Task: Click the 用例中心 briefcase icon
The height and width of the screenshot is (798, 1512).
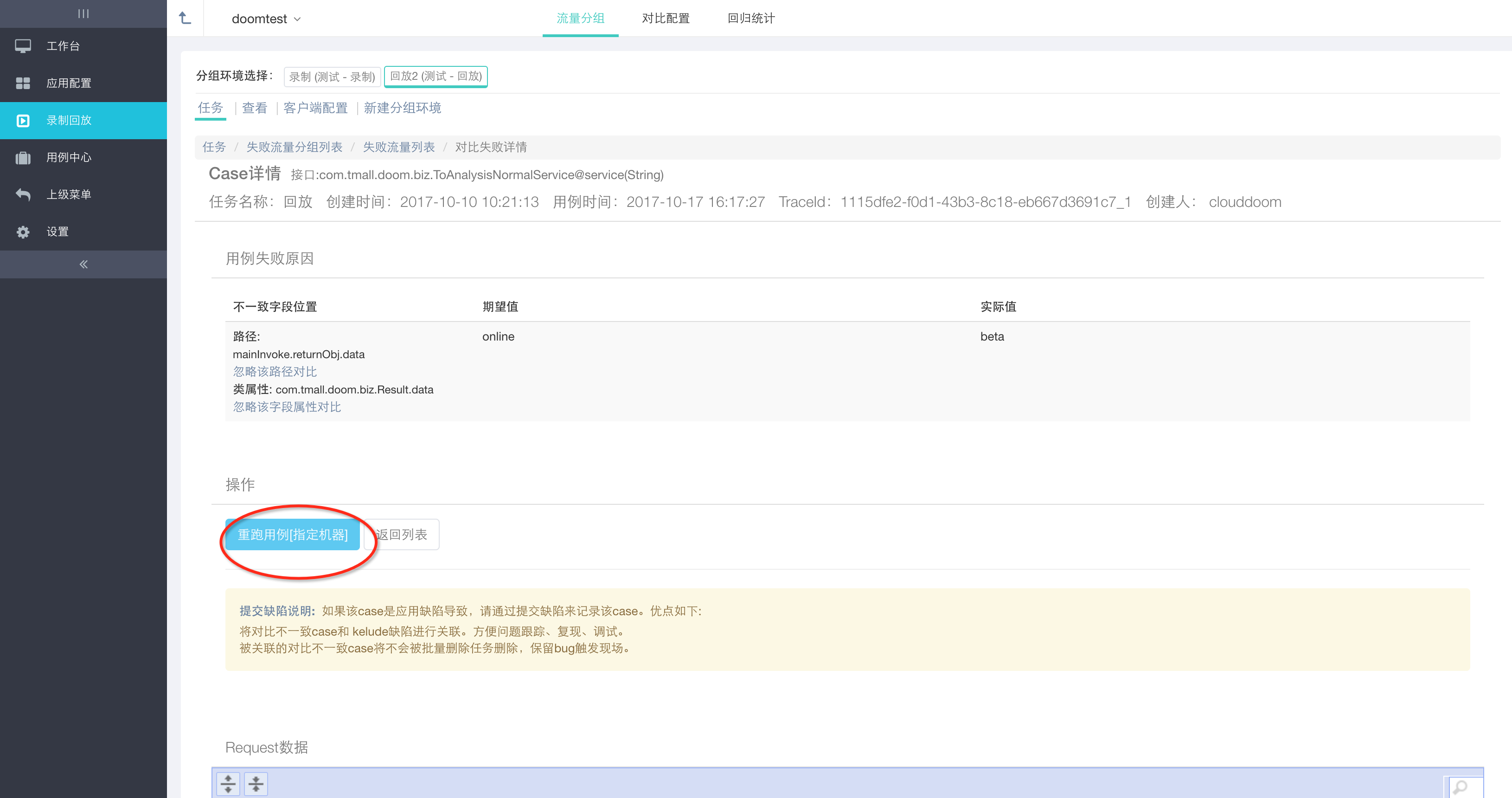Action: 23,157
